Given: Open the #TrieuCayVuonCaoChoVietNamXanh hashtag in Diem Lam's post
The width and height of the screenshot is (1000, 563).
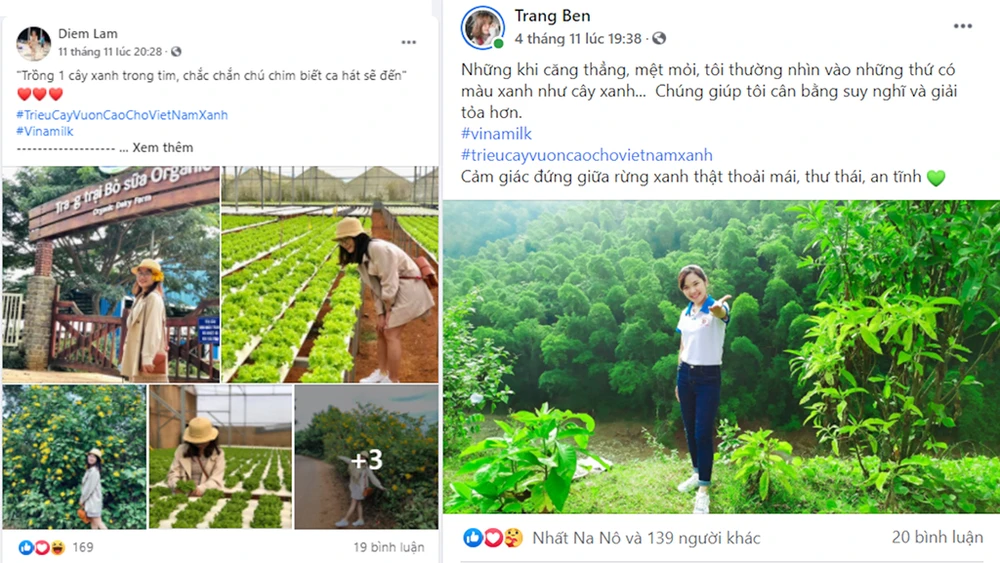Looking at the screenshot, I should coord(122,115).
